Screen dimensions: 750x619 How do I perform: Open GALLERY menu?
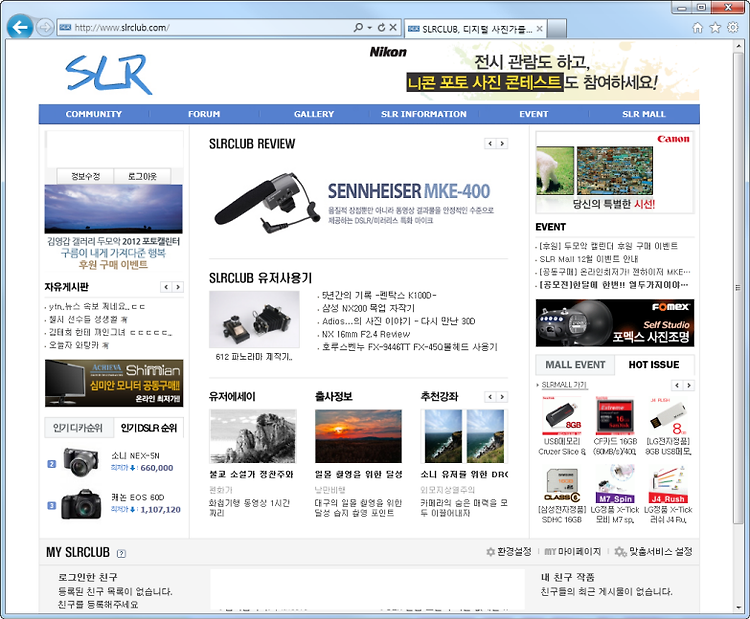[x=314, y=114]
